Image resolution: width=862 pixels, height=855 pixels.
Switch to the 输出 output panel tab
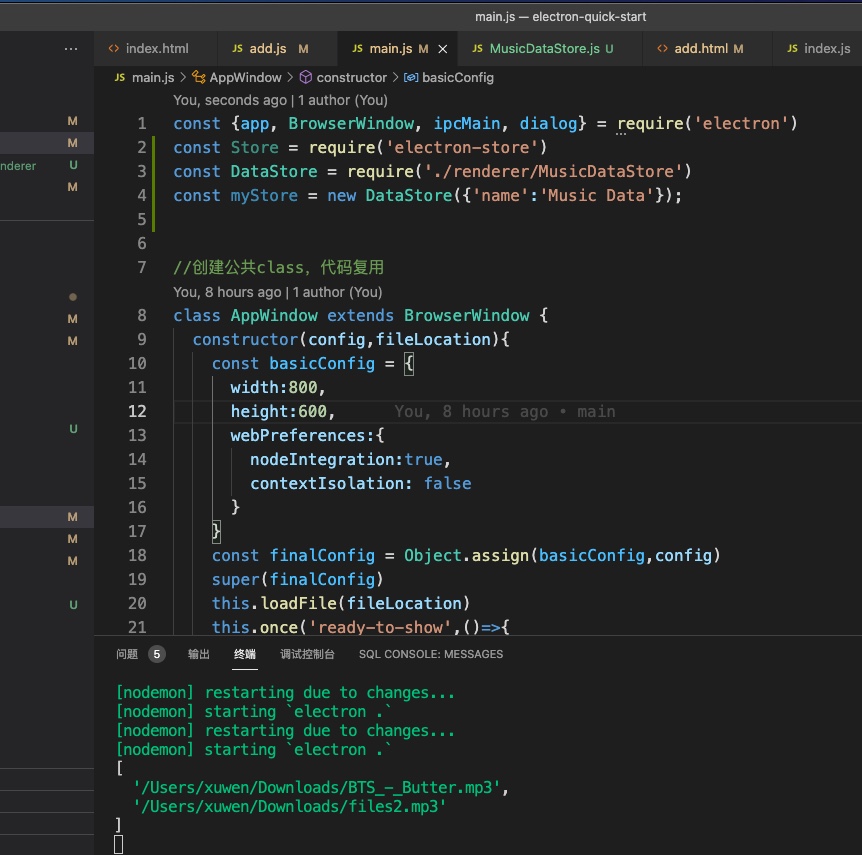click(x=199, y=654)
